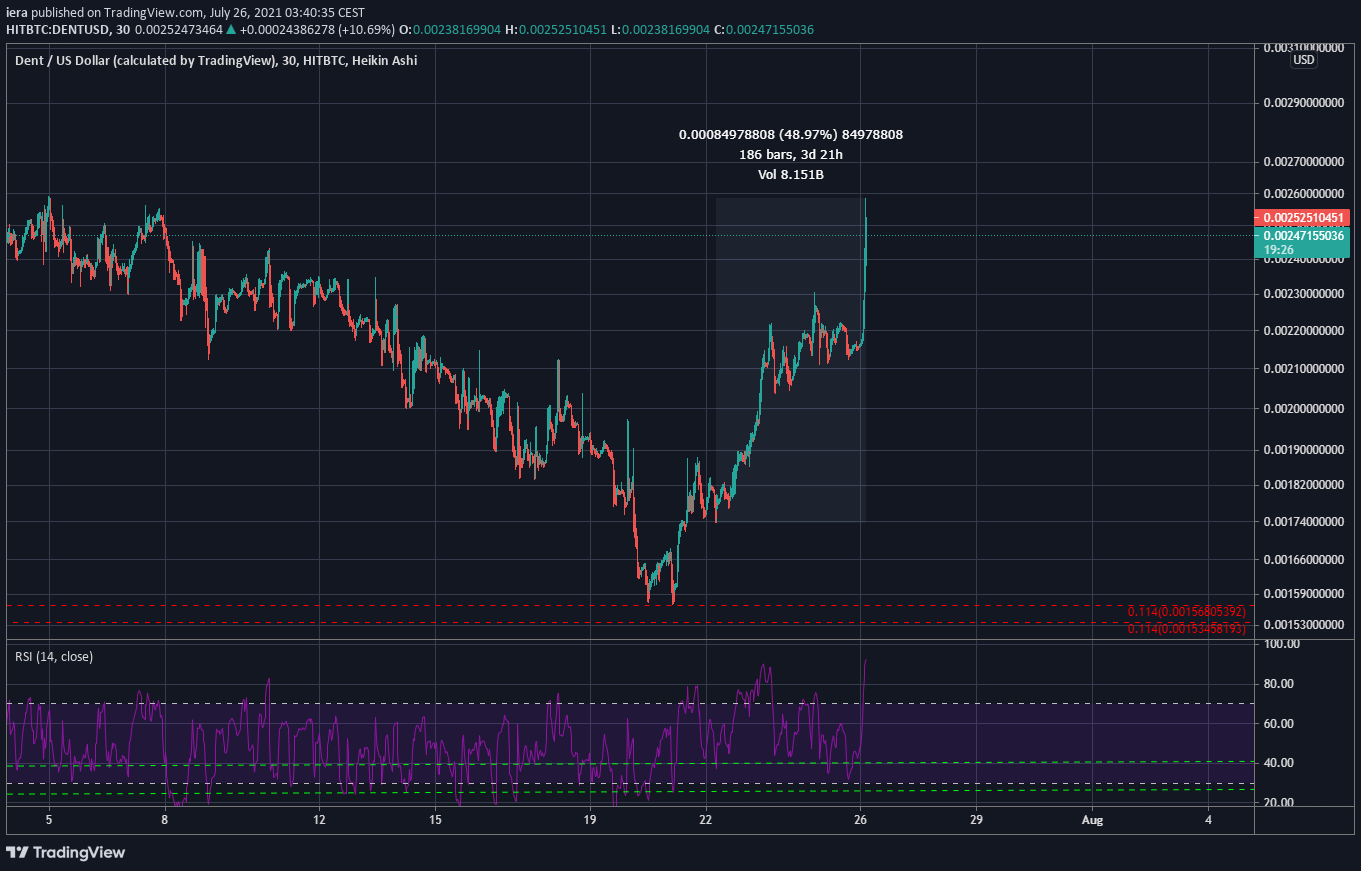This screenshot has height=871, width=1361.
Task: Click the 19:26 bar countdown timer
Action: point(1279,250)
